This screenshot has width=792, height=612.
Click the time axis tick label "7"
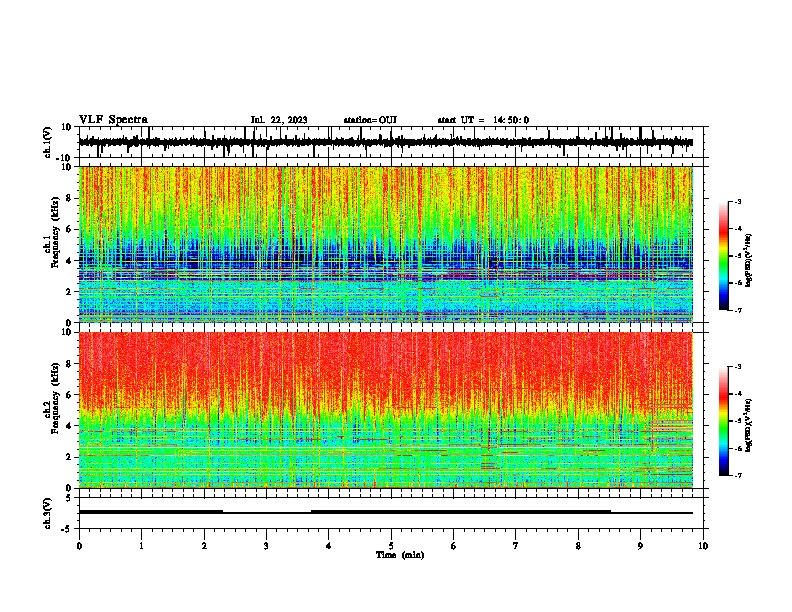coord(516,546)
